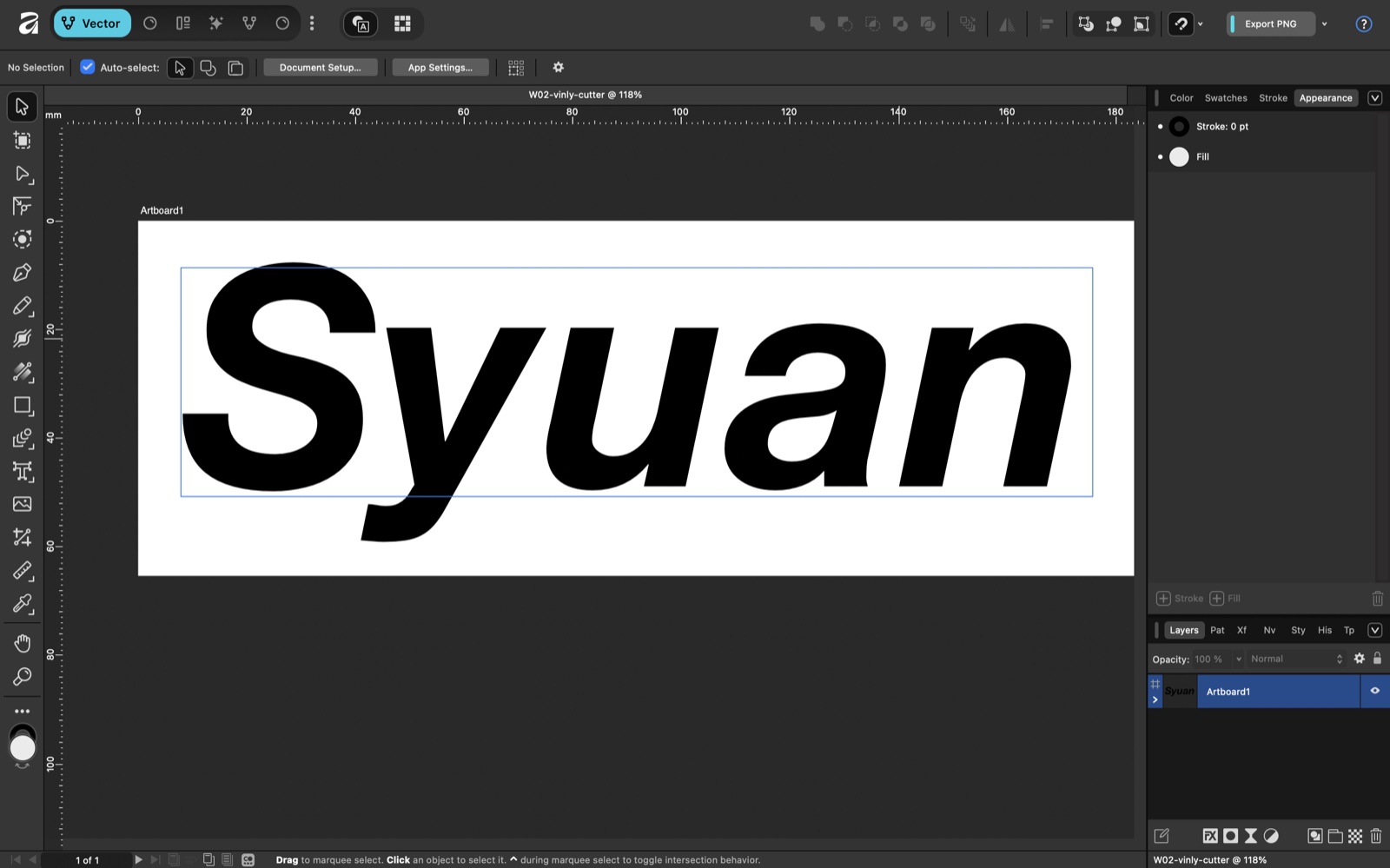This screenshot has height=868, width=1390.
Task: Open the Appearance panel options menu
Action: tap(1375, 98)
